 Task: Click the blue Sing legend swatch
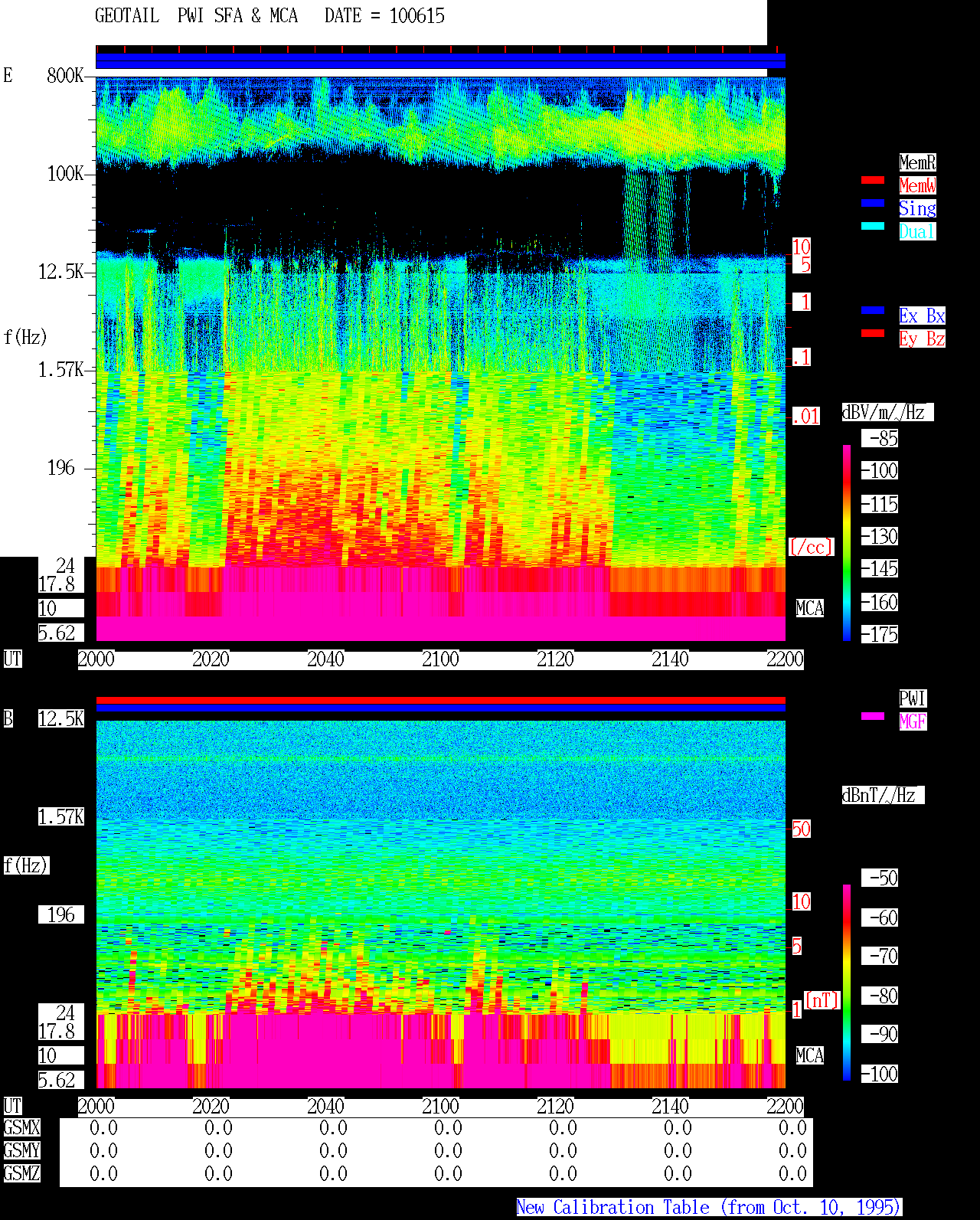[x=873, y=203]
